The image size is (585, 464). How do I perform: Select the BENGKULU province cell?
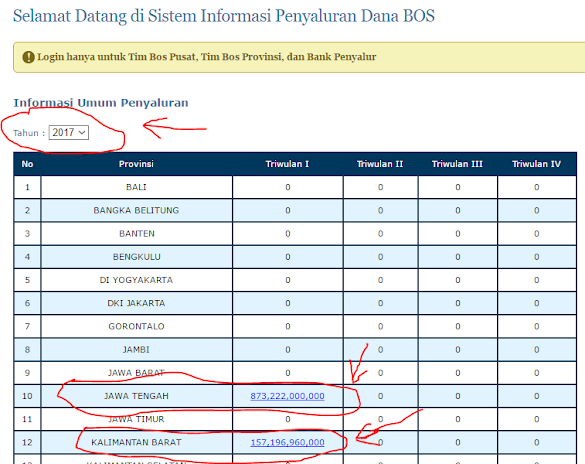137,257
